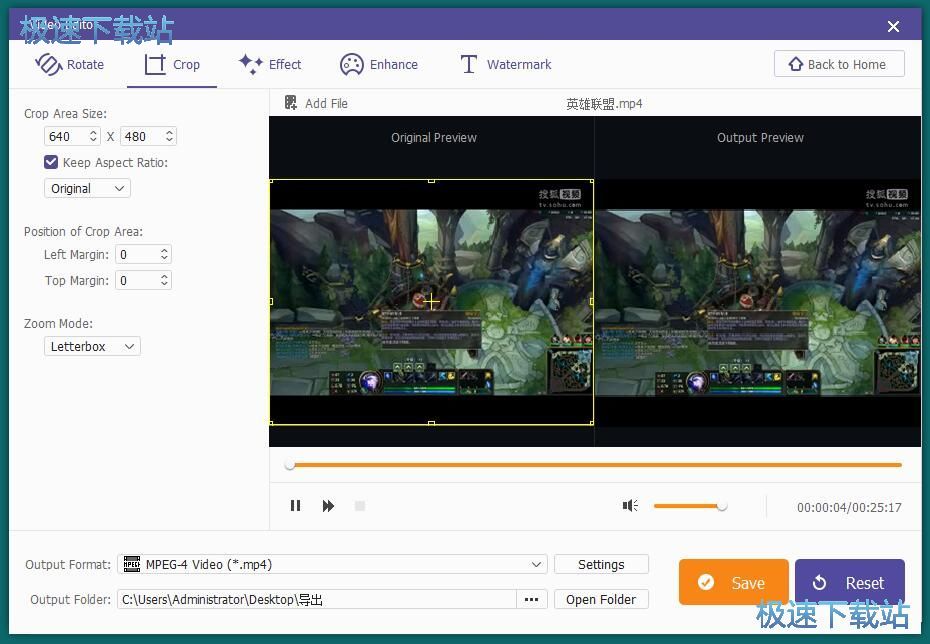Click the Add File film icon

[291, 103]
